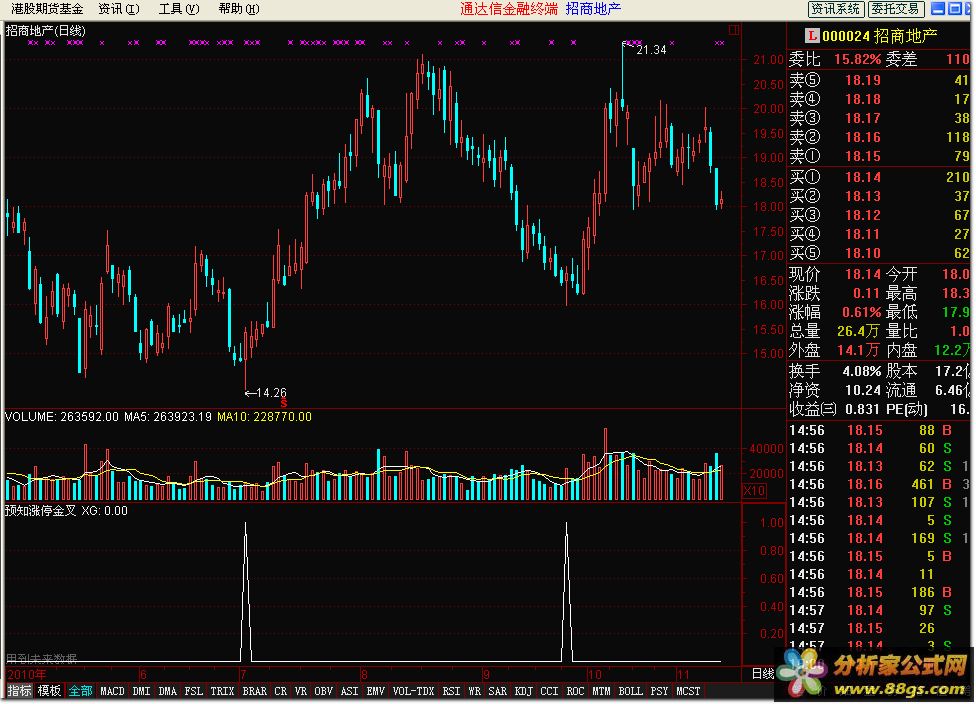
Task: Click the red L marker beside stock code 000024
Action: (x=811, y=36)
